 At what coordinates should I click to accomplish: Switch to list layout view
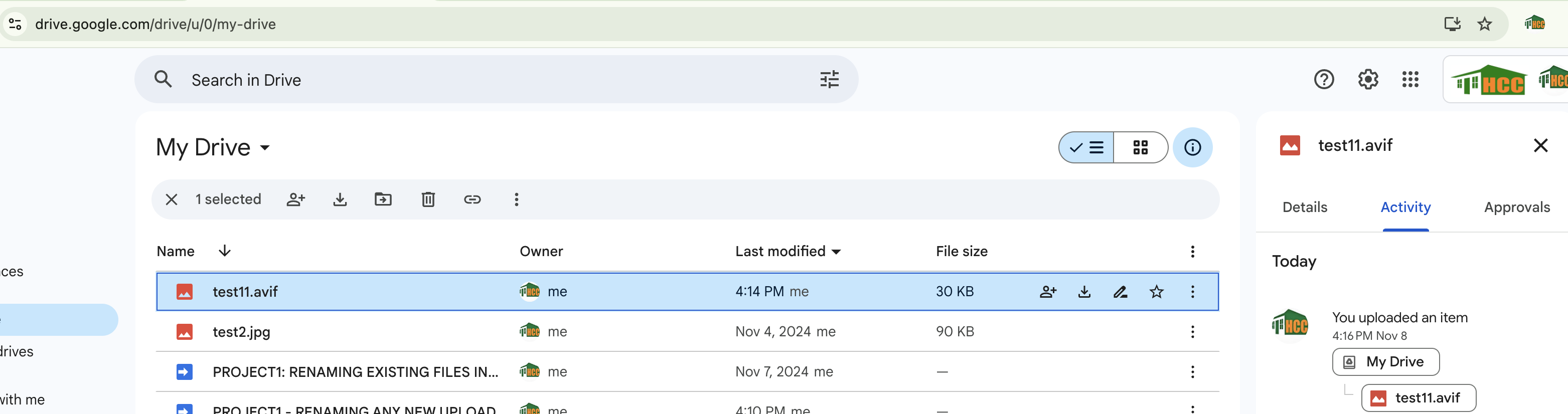point(1086,148)
